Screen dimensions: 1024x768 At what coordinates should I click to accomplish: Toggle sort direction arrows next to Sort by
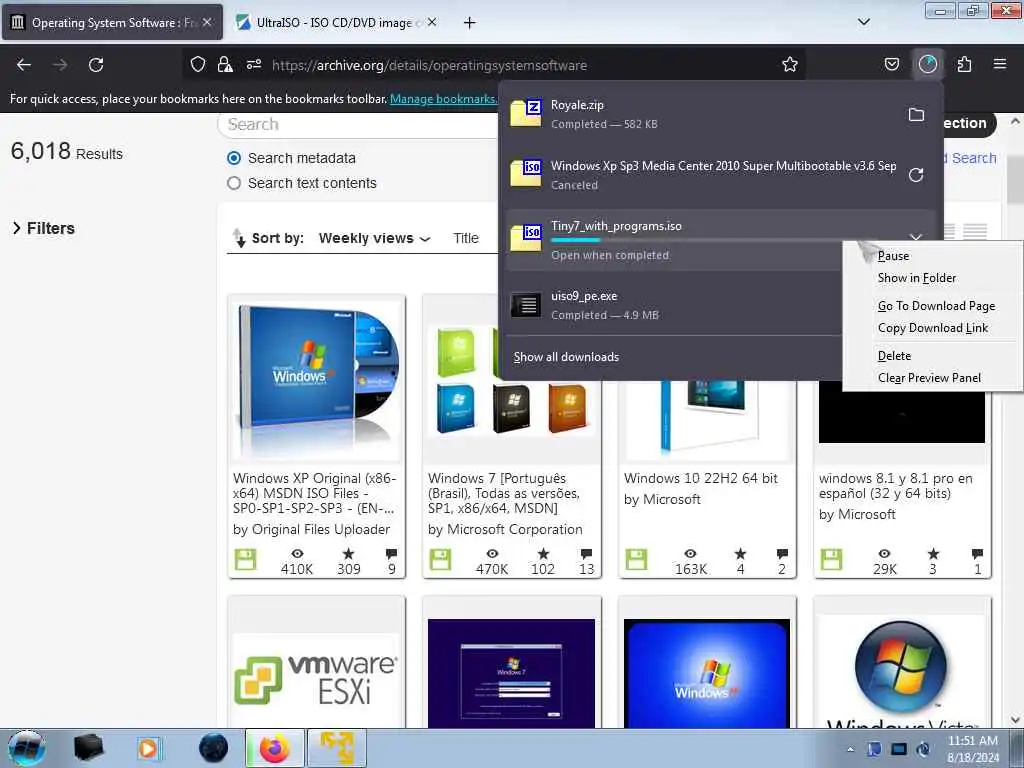point(239,238)
